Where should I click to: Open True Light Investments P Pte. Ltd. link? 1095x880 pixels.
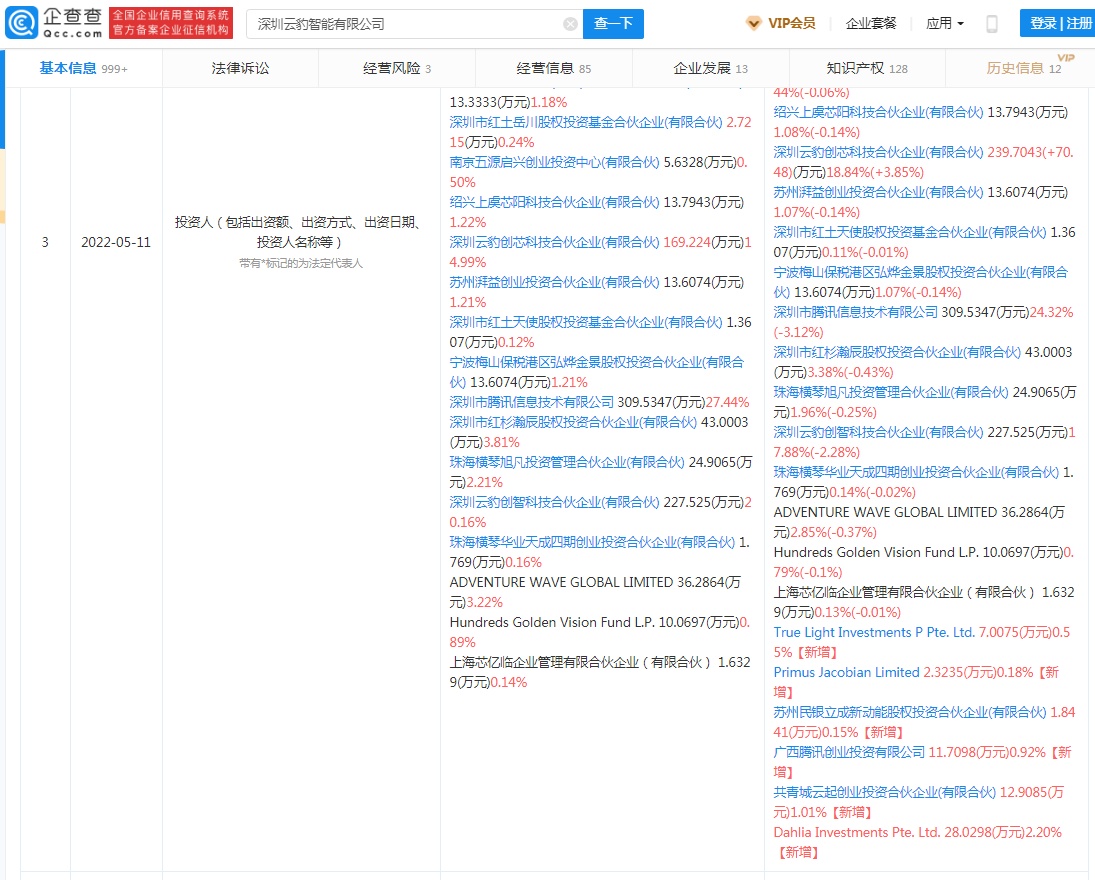[x=873, y=632]
